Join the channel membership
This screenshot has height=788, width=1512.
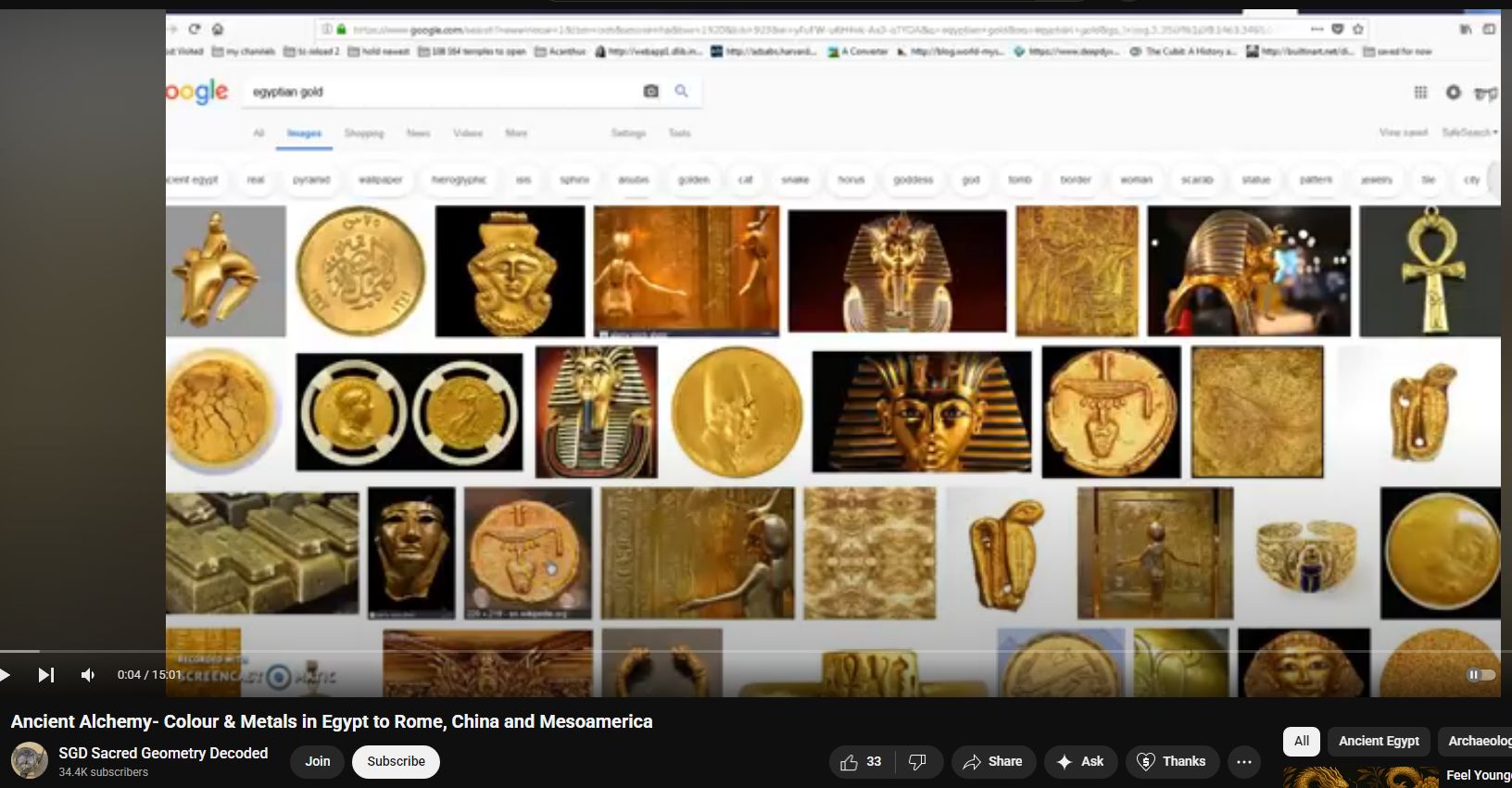pyautogui.click(x=318, y=761)
